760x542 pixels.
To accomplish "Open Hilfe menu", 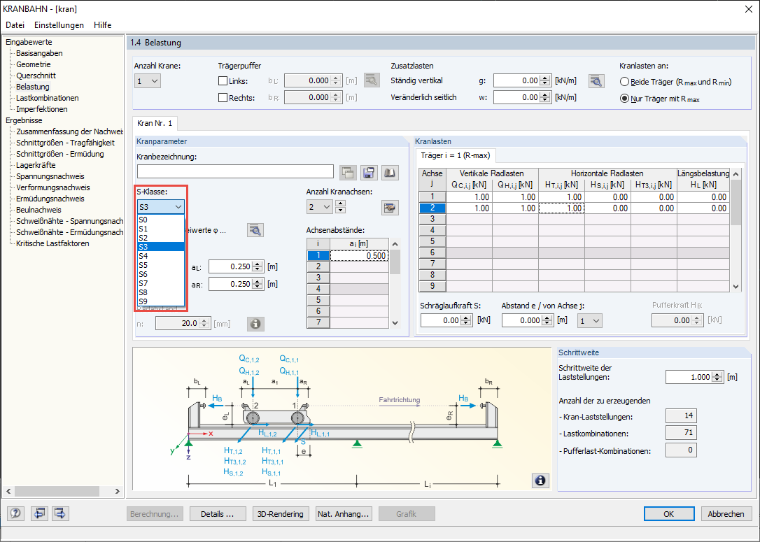I will [x=102, y=25].
